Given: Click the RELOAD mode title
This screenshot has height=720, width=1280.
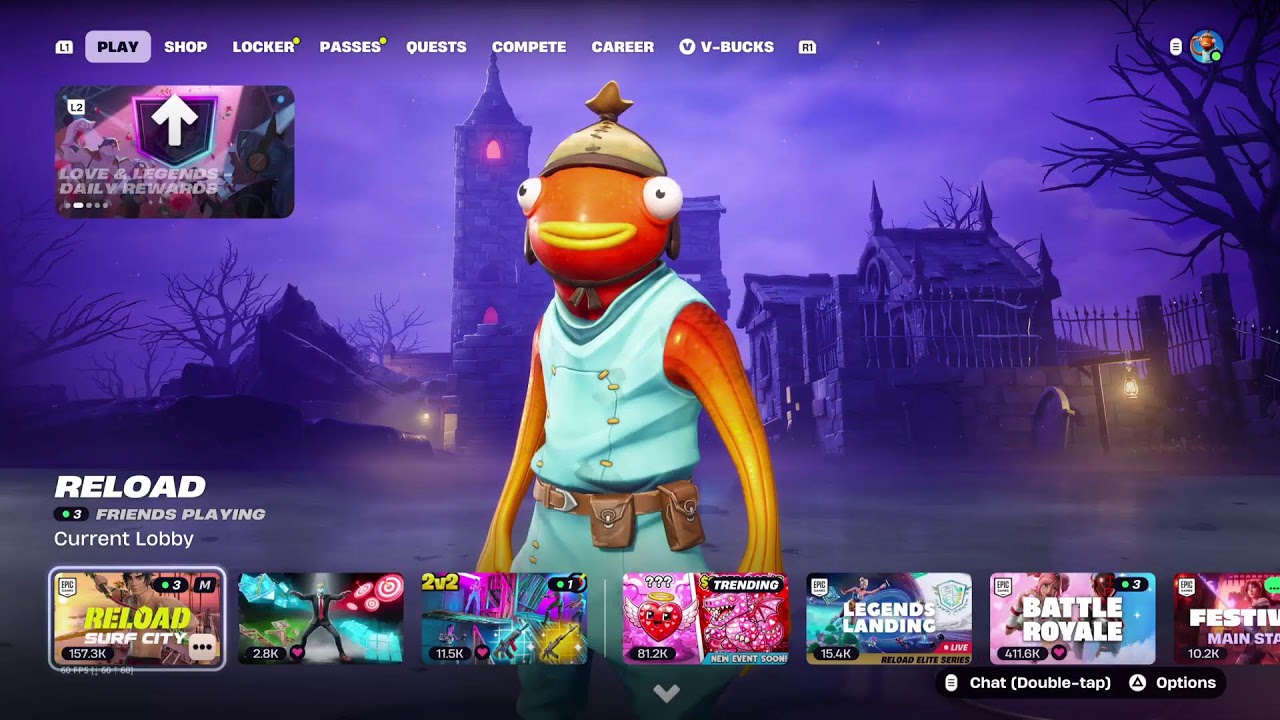Looking at the screenshot, I should [x=130, y=487].
